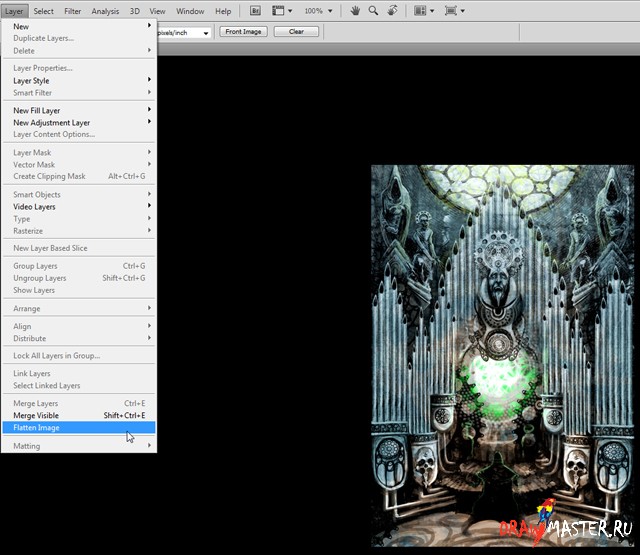
Task: Expand Screen Mode dropdown arrow
Action: pyautogui.click(x=462, y=11)
